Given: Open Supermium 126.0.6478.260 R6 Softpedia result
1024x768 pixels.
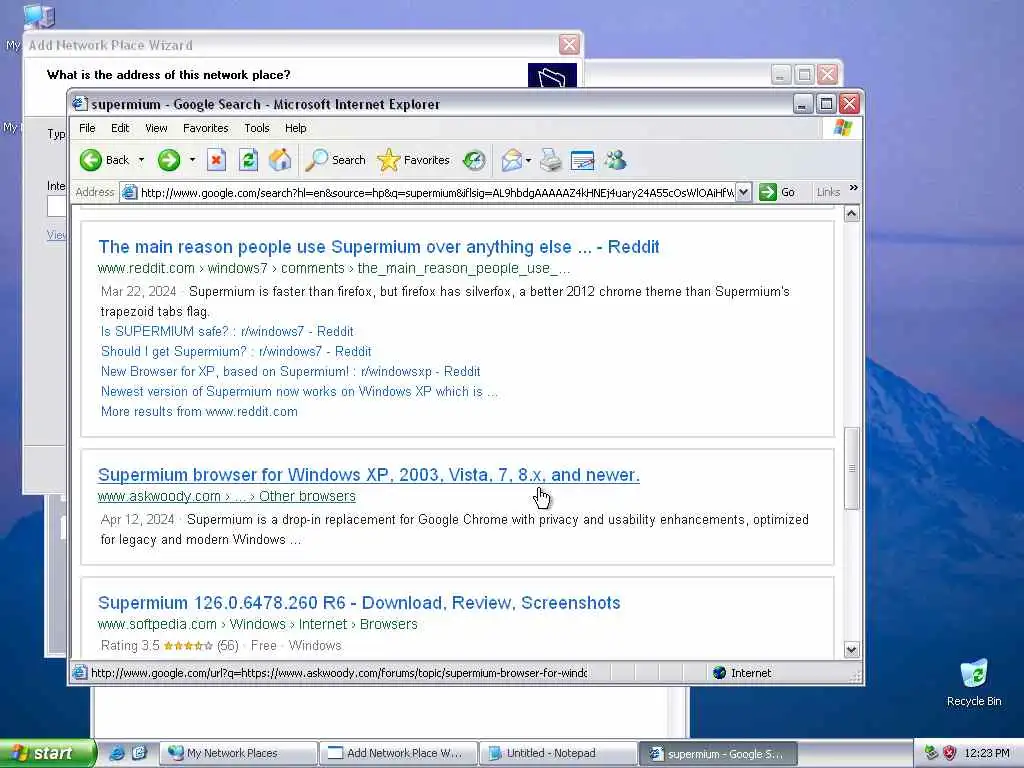Looking at the screenshot, I should [x=359, y=603].
